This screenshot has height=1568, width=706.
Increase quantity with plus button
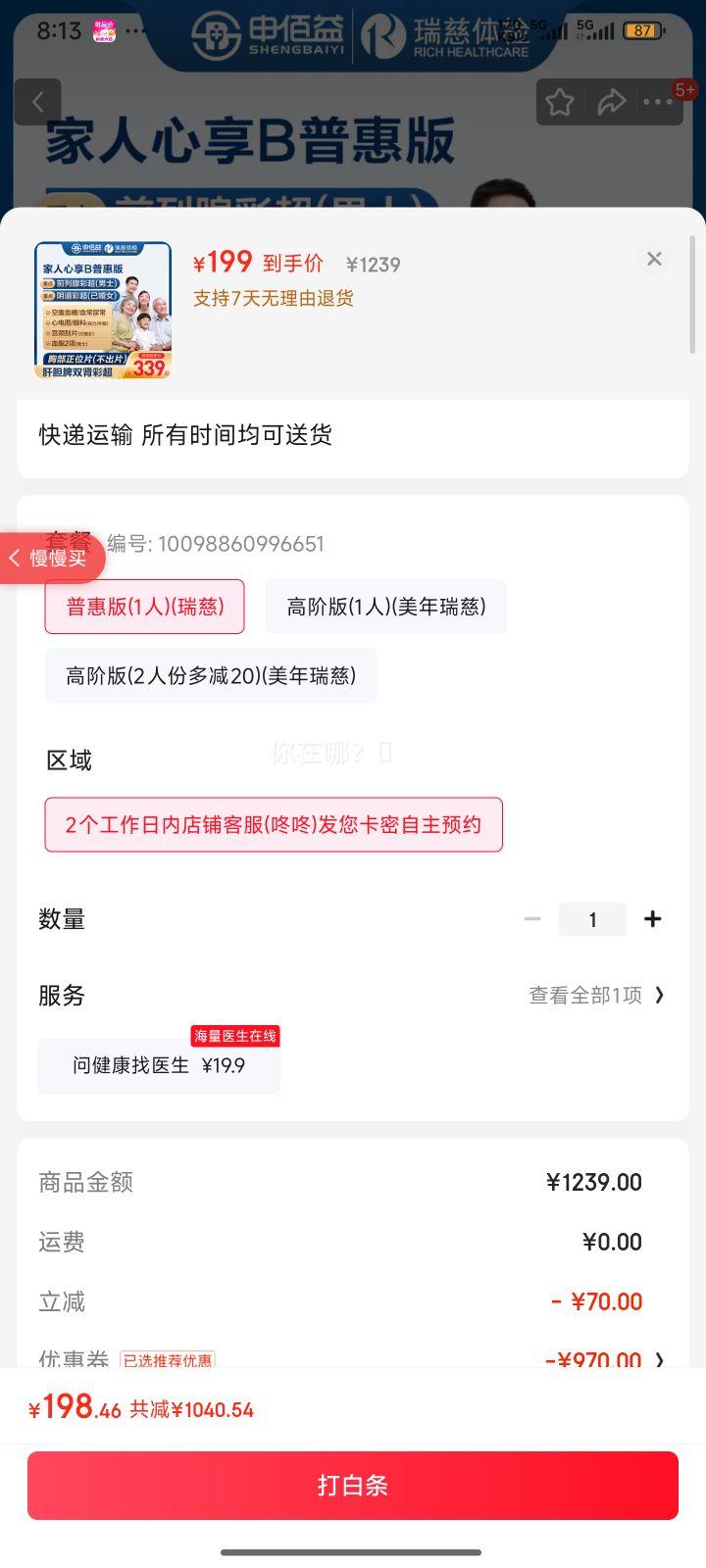click(x=653, y=919)
